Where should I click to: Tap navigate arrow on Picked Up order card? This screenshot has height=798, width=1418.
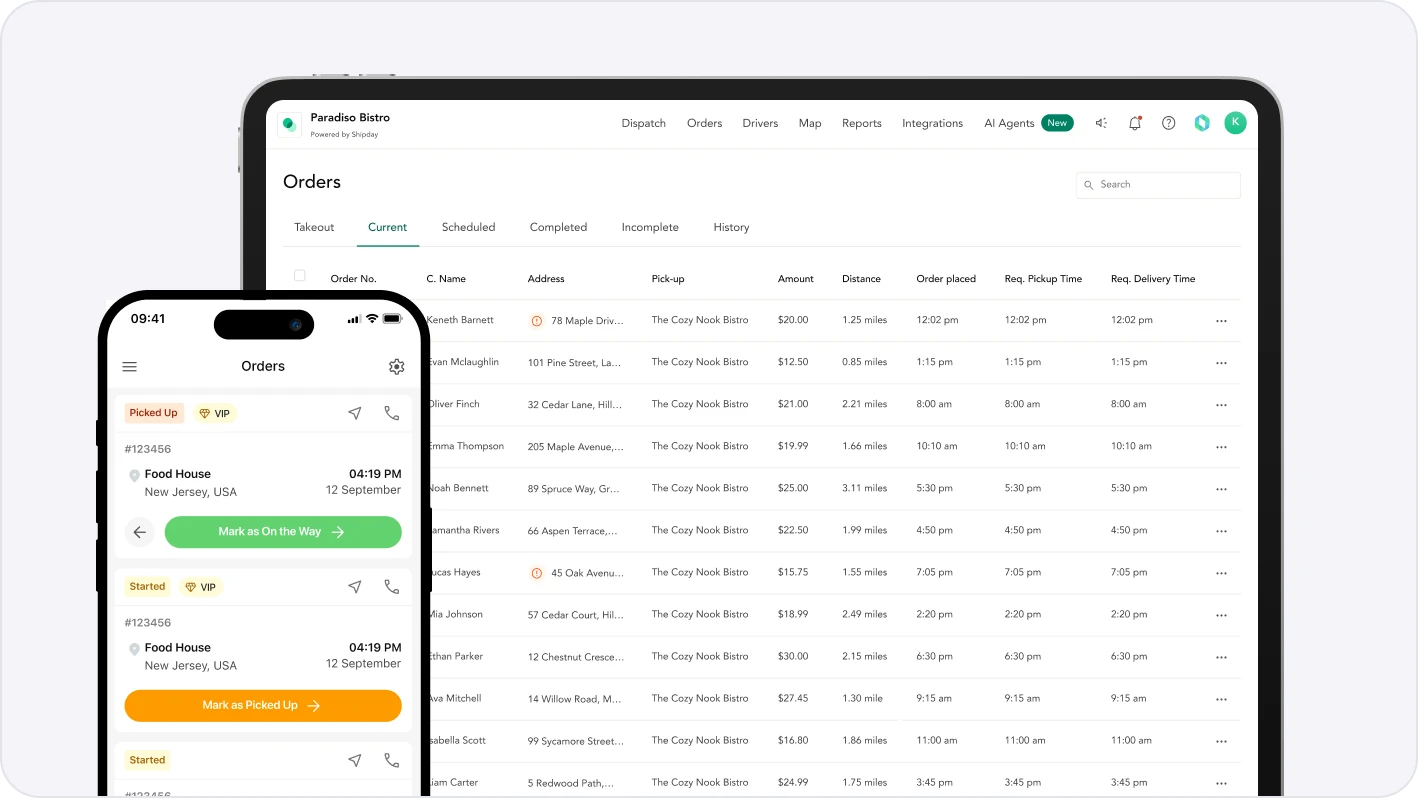pos(355,413)
